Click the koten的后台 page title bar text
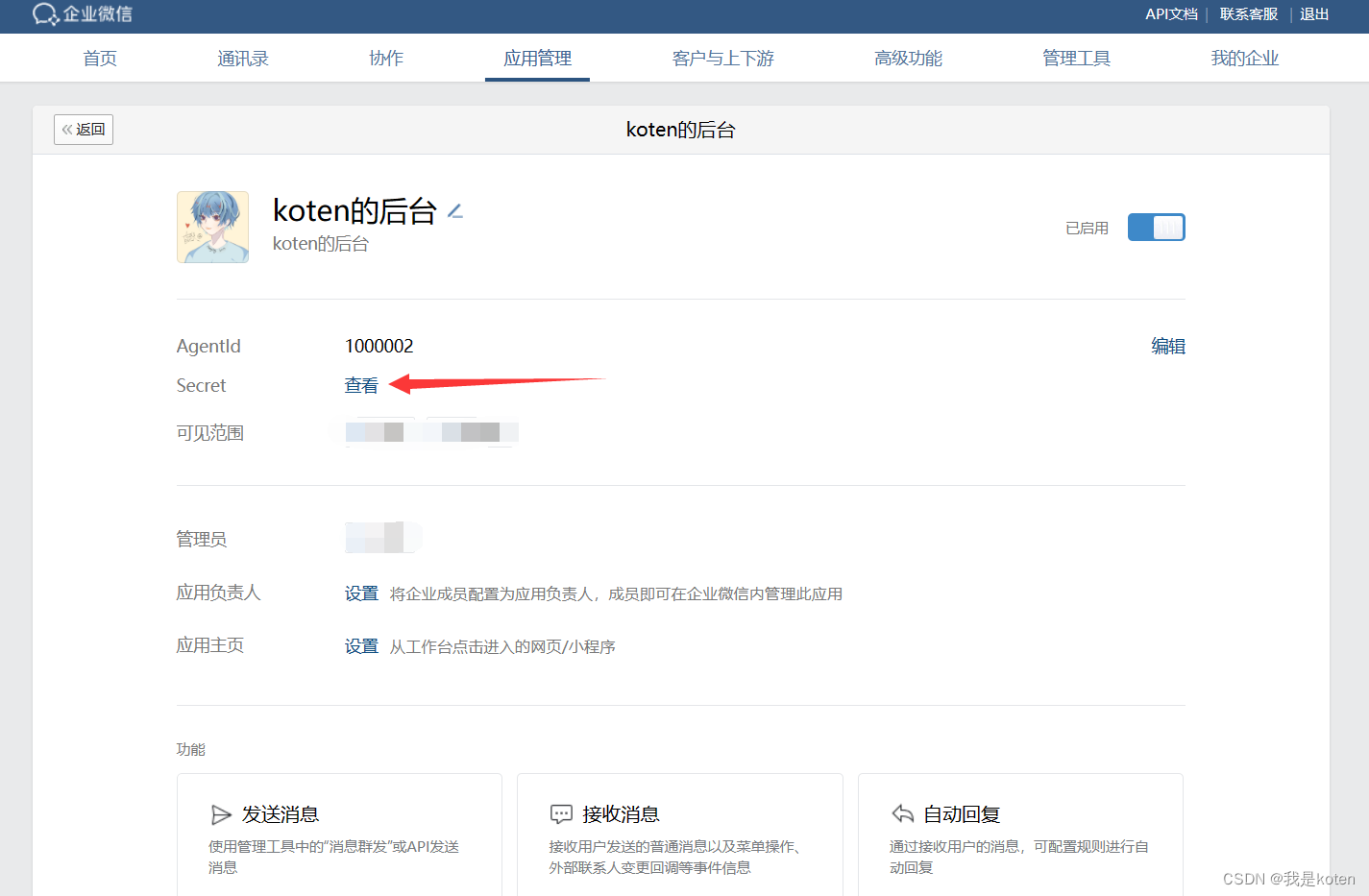 click(680, 130)
